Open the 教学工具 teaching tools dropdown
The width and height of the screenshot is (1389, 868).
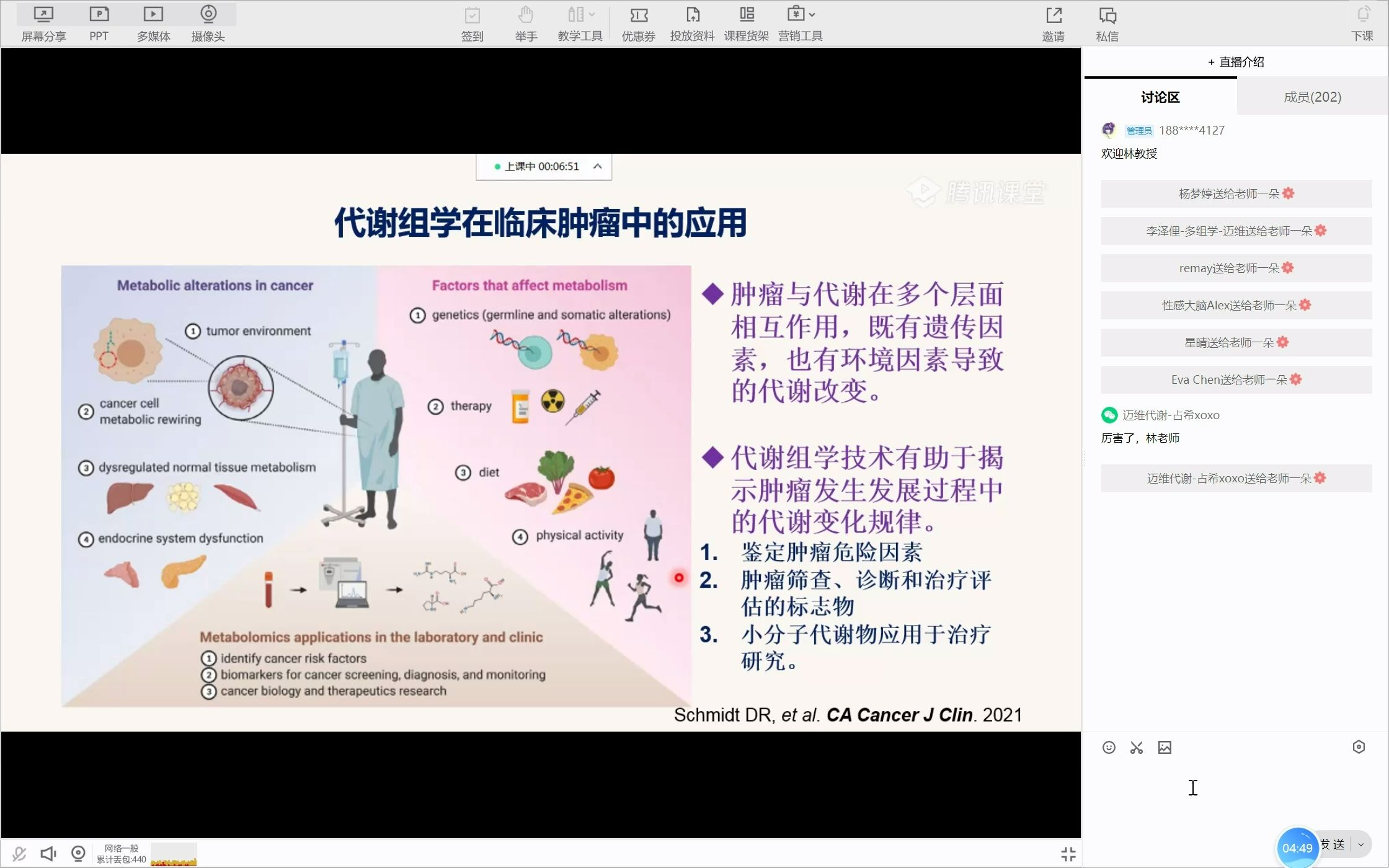tap(580, 24)
